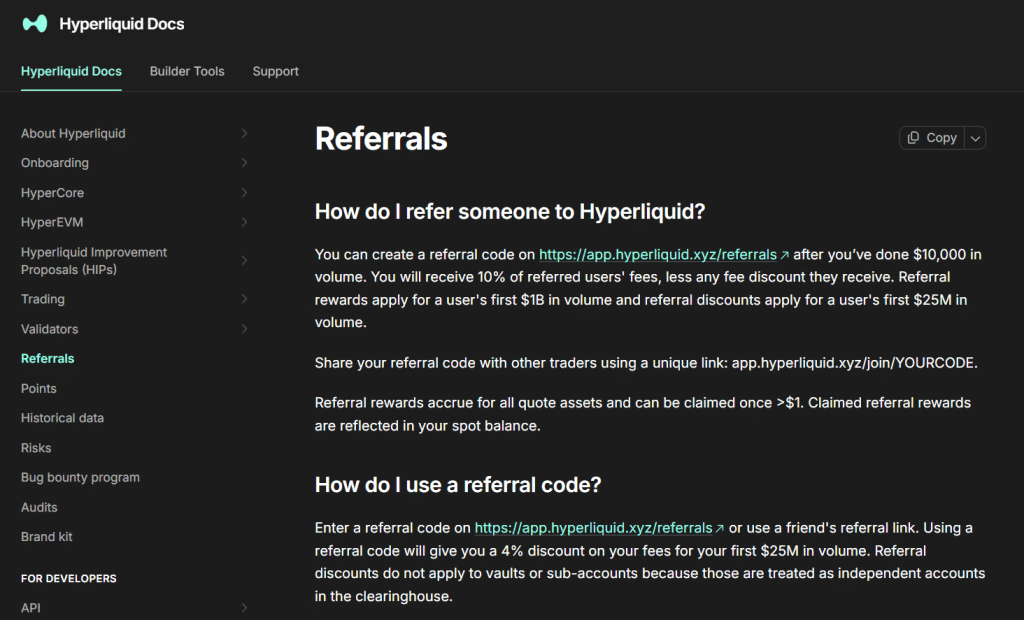Click the FOR DEVELOPERS section label
The height and width of the screenshot is (620, 1024).
click(x=69, y=579)
